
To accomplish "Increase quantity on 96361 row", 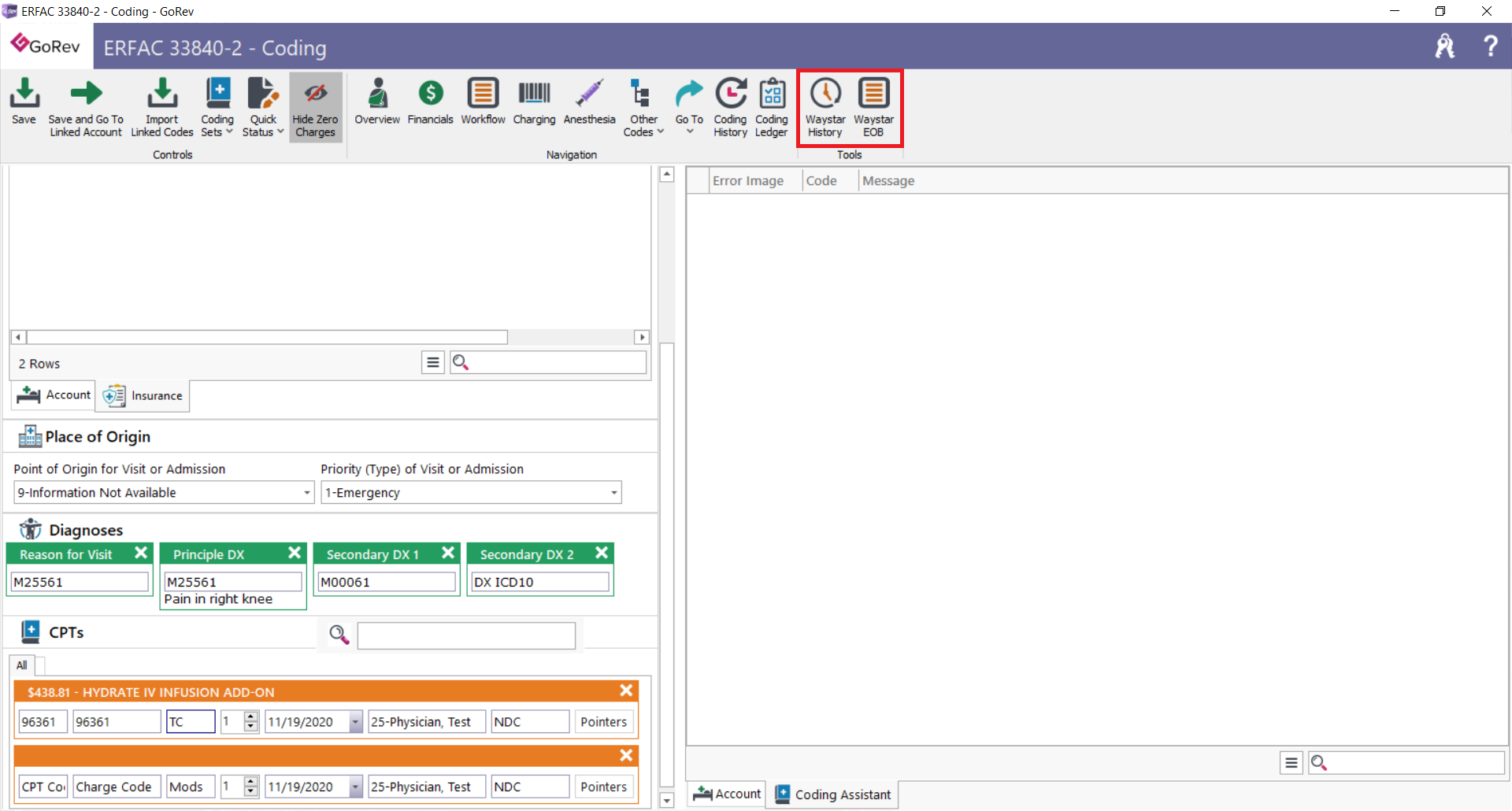I will [x=251, y=717].
